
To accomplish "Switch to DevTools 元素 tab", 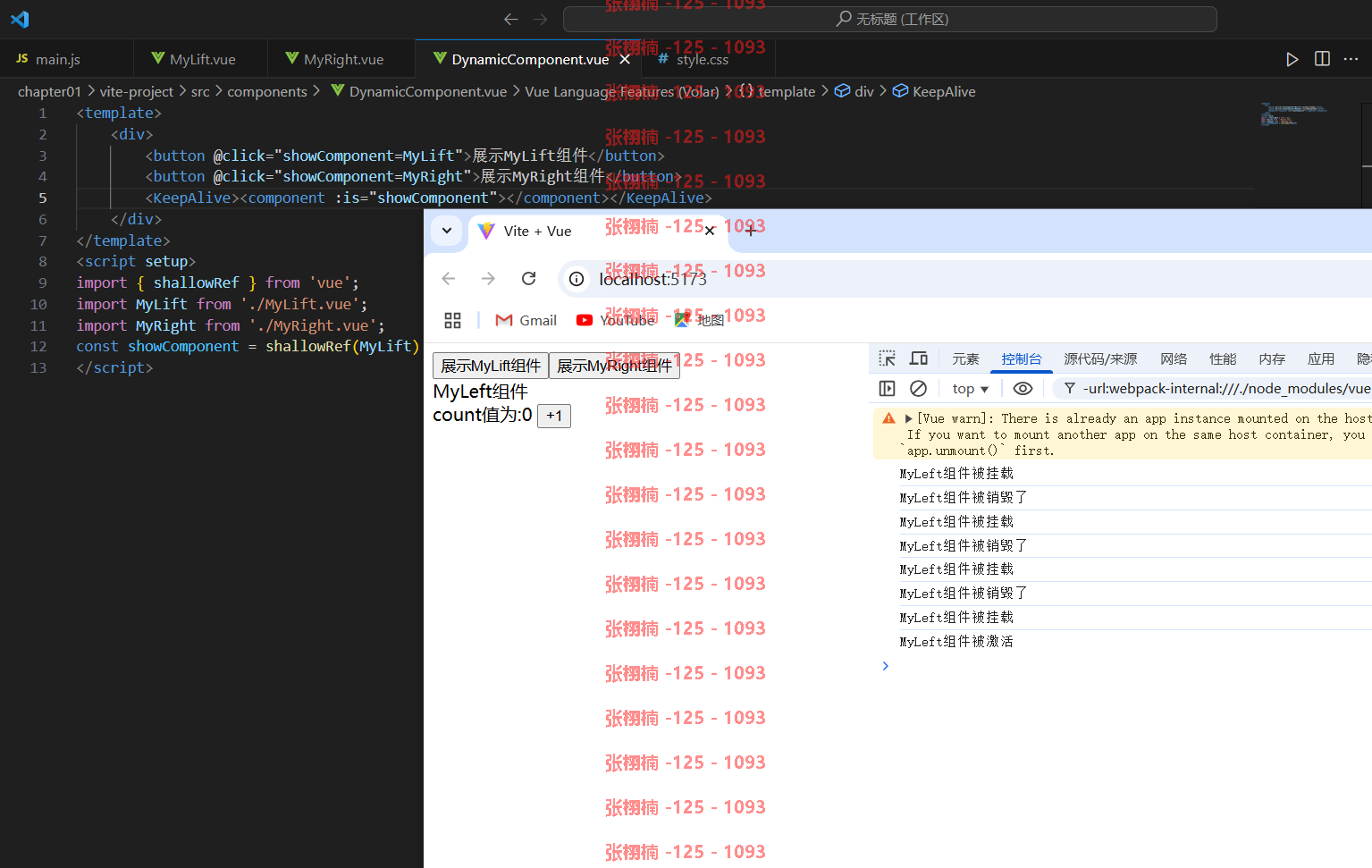I will pos(965,358).
